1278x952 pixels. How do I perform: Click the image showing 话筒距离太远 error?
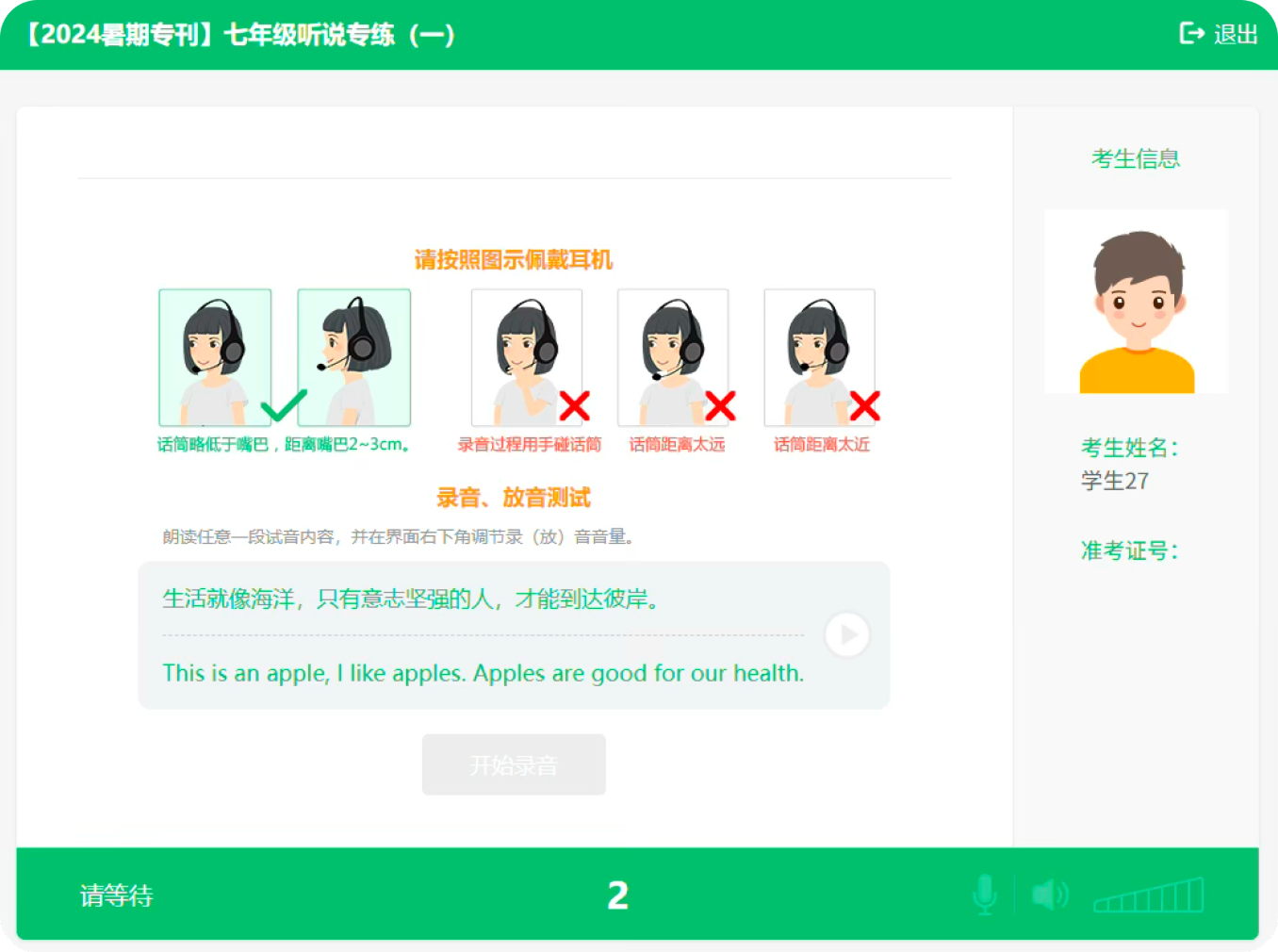click(x=672, y=357)
